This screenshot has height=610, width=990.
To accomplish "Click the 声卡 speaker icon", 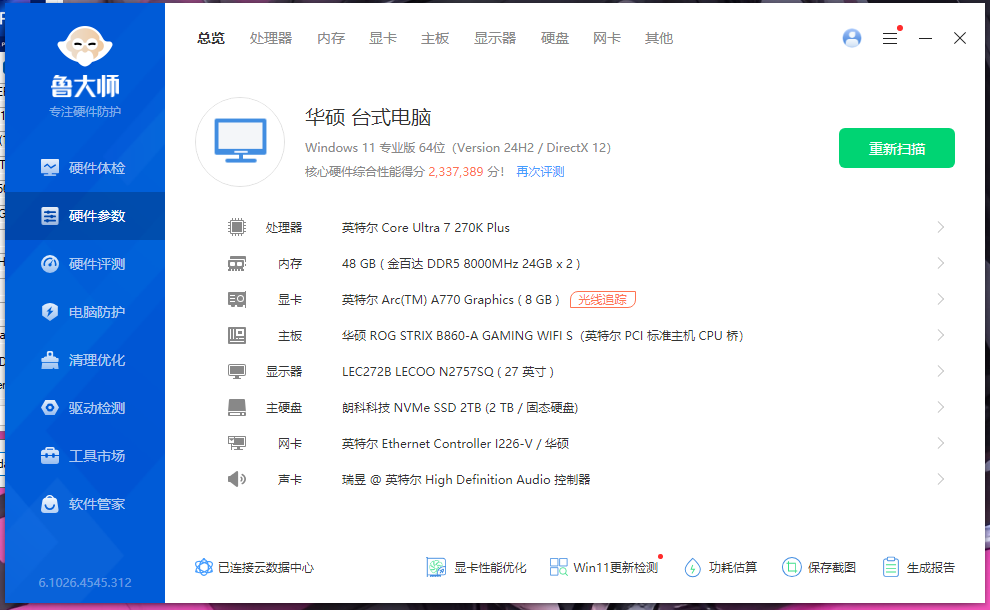I will click(237, 479).
